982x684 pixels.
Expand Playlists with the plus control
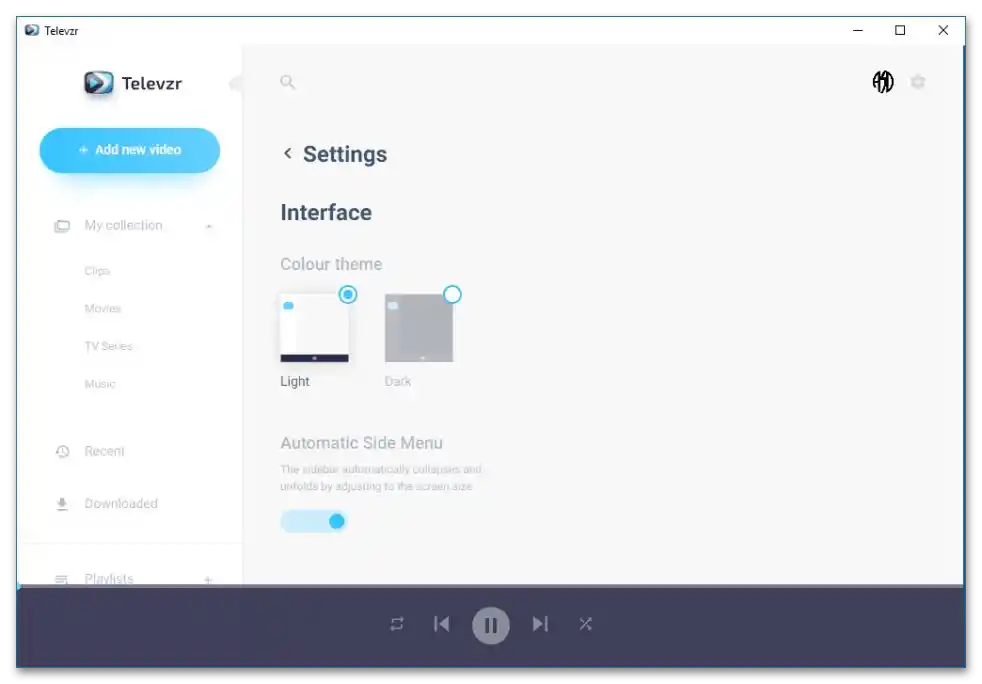point(208,578)
